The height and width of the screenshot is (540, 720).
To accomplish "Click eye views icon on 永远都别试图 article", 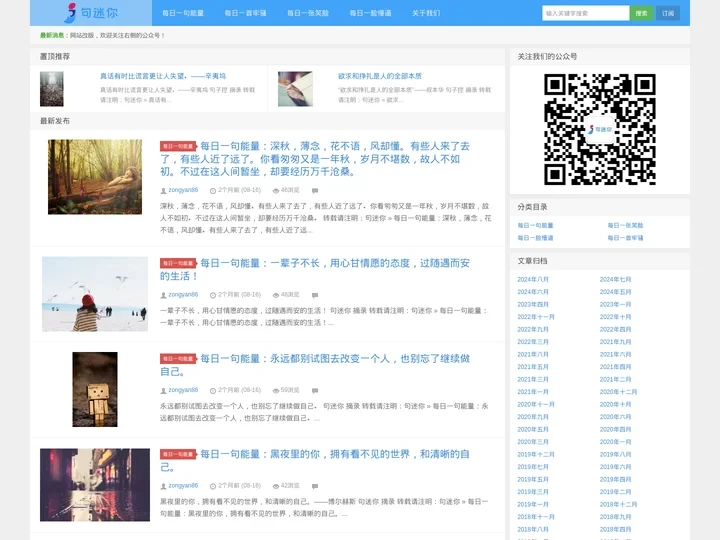I will click(x=276, y=391).
